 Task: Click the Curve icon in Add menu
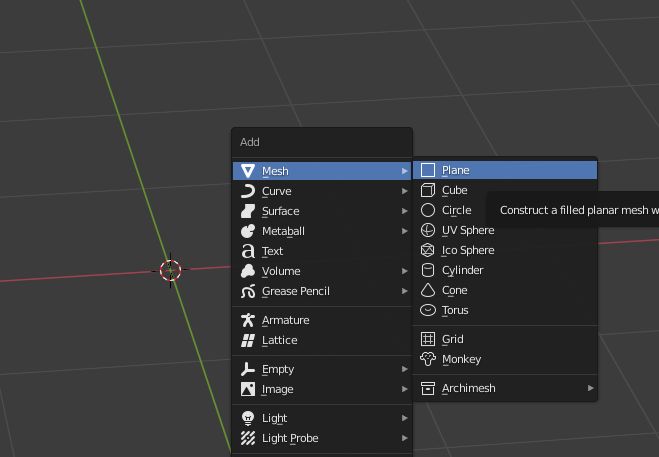pos(248,191)
